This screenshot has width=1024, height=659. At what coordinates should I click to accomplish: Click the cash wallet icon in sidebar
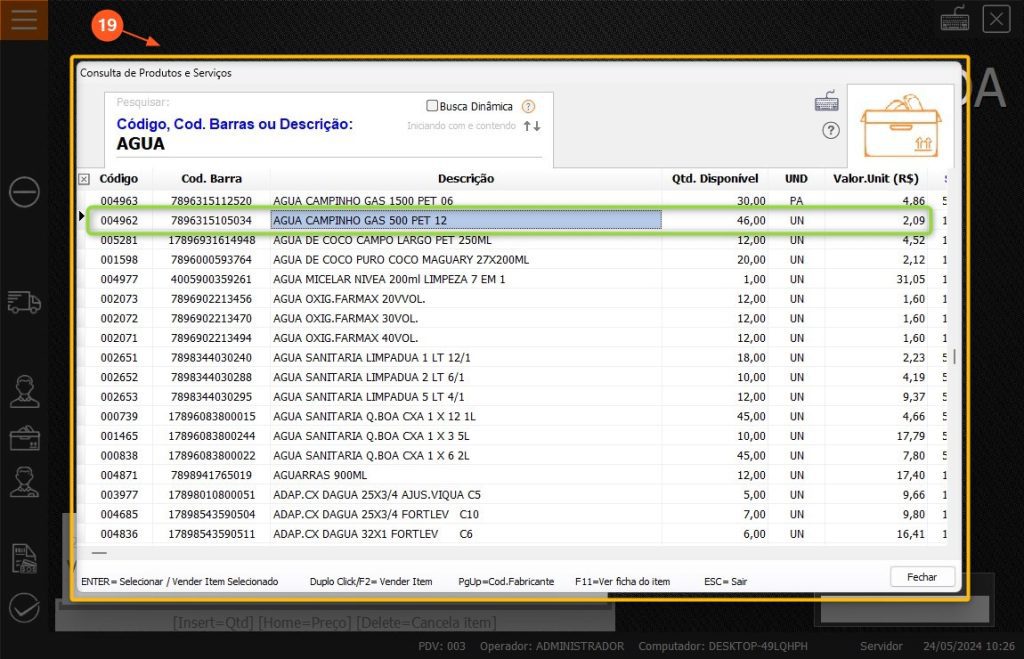[x=24, y=438]
